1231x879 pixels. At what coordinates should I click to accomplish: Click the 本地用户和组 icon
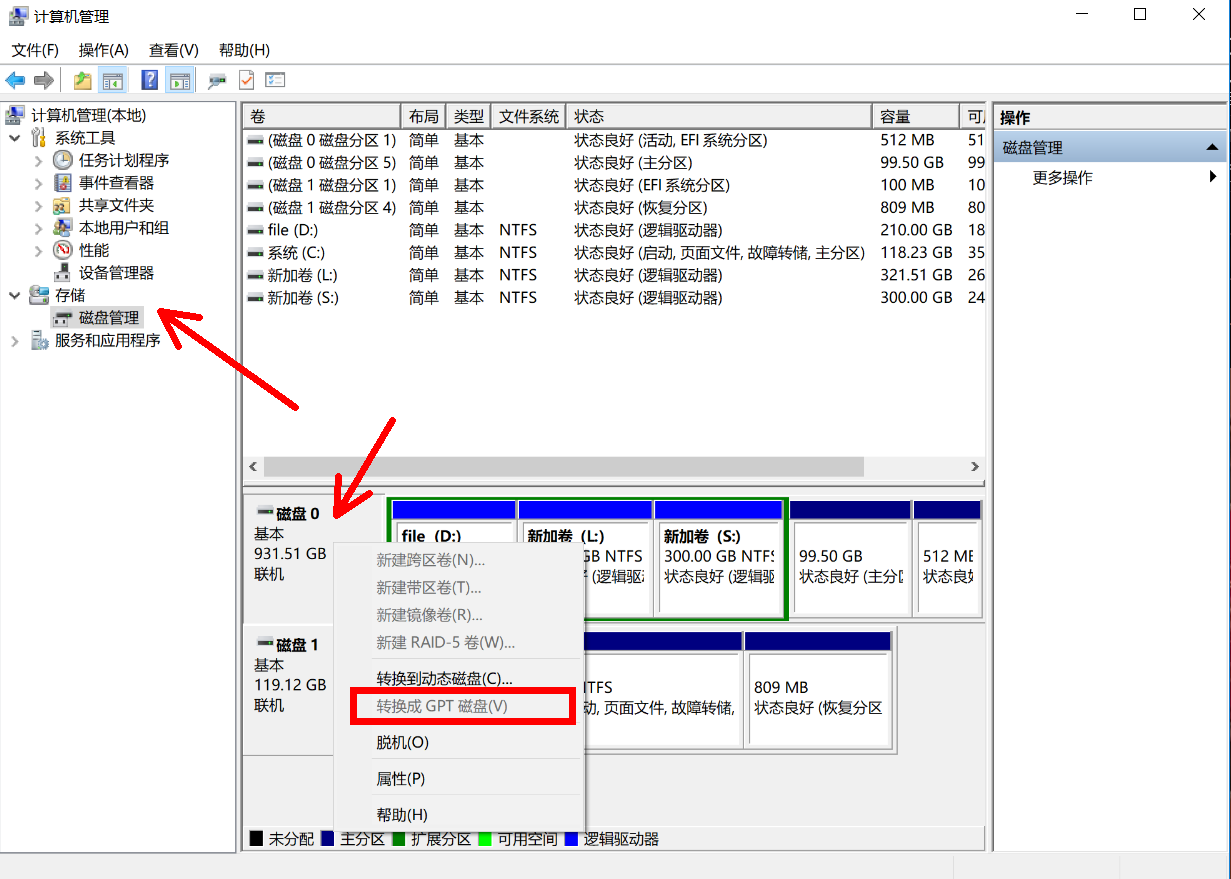click(63, 228)
